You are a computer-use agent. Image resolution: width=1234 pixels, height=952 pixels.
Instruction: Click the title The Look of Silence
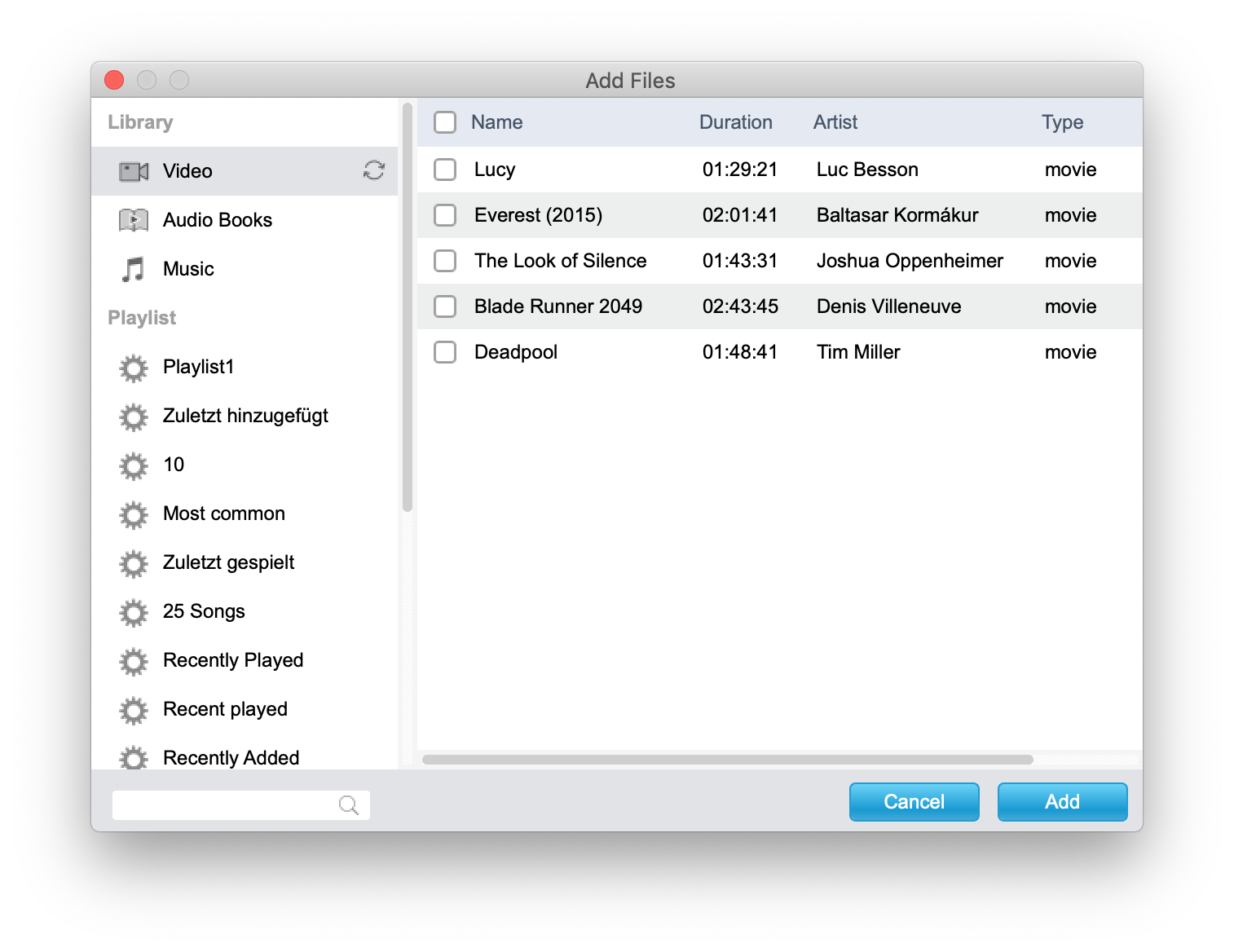click(x=561, y=261)
